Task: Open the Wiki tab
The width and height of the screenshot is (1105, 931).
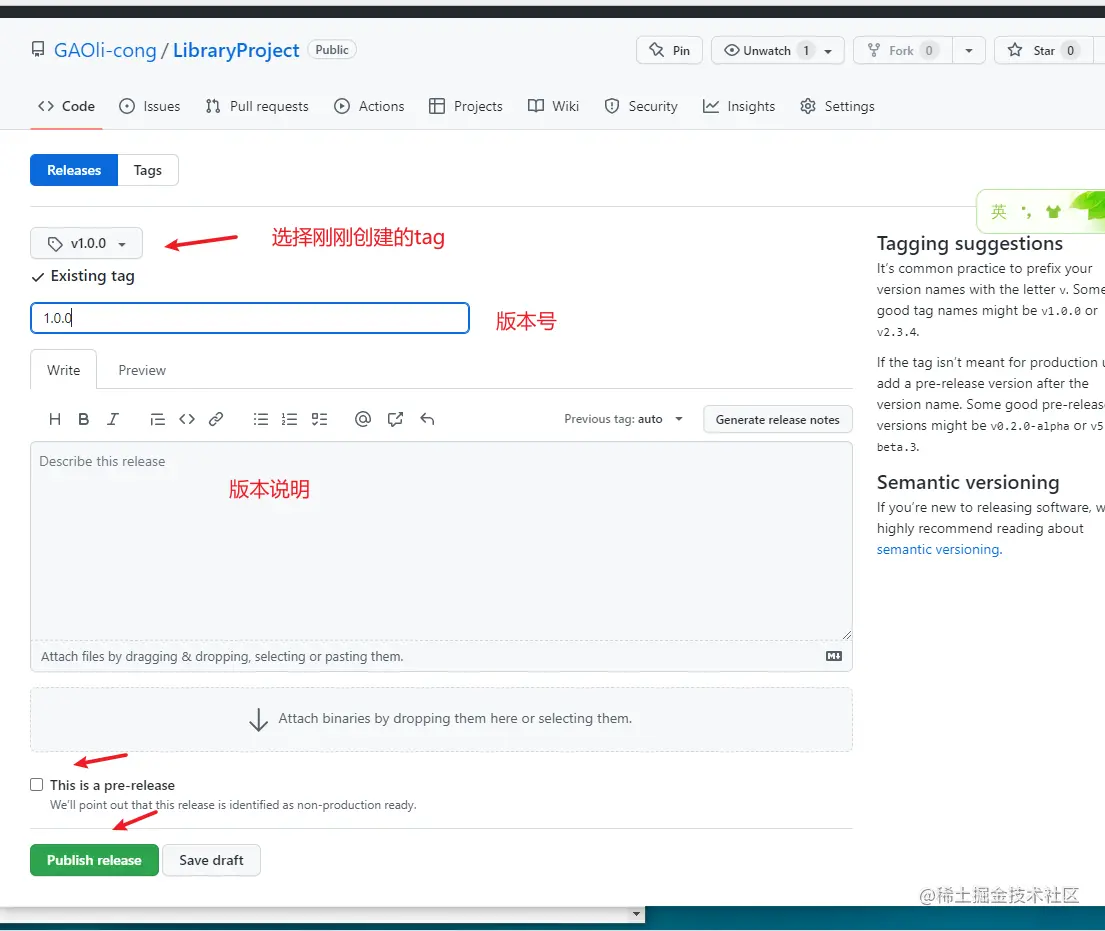Action: 554,106
